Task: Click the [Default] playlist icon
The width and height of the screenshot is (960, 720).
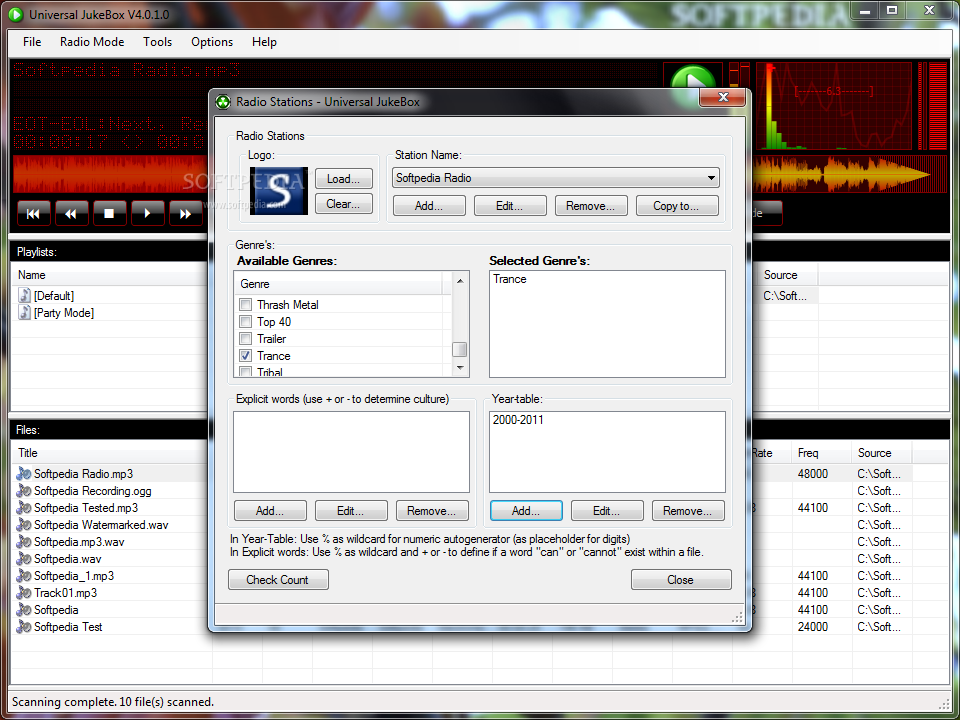Action: tap(24, 295)
